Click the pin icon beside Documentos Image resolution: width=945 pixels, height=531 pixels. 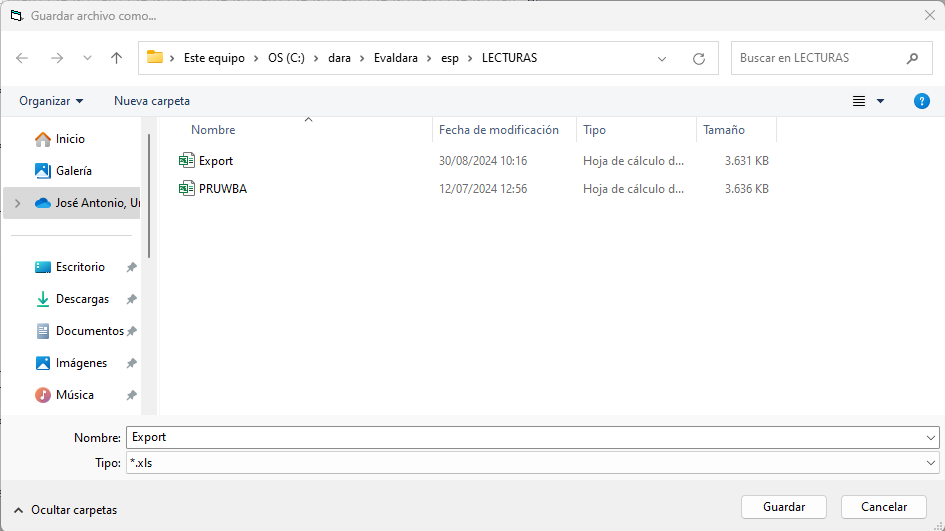[x=131, y=331]
